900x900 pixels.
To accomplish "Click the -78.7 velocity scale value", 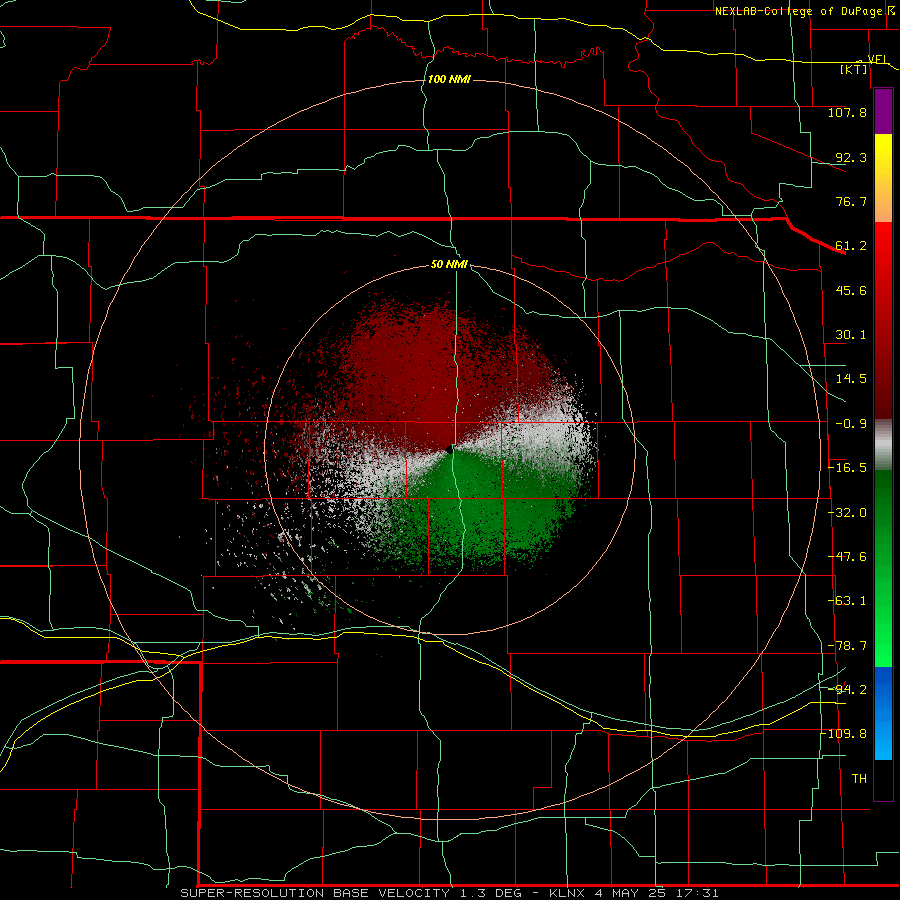I will click(847, 646).
